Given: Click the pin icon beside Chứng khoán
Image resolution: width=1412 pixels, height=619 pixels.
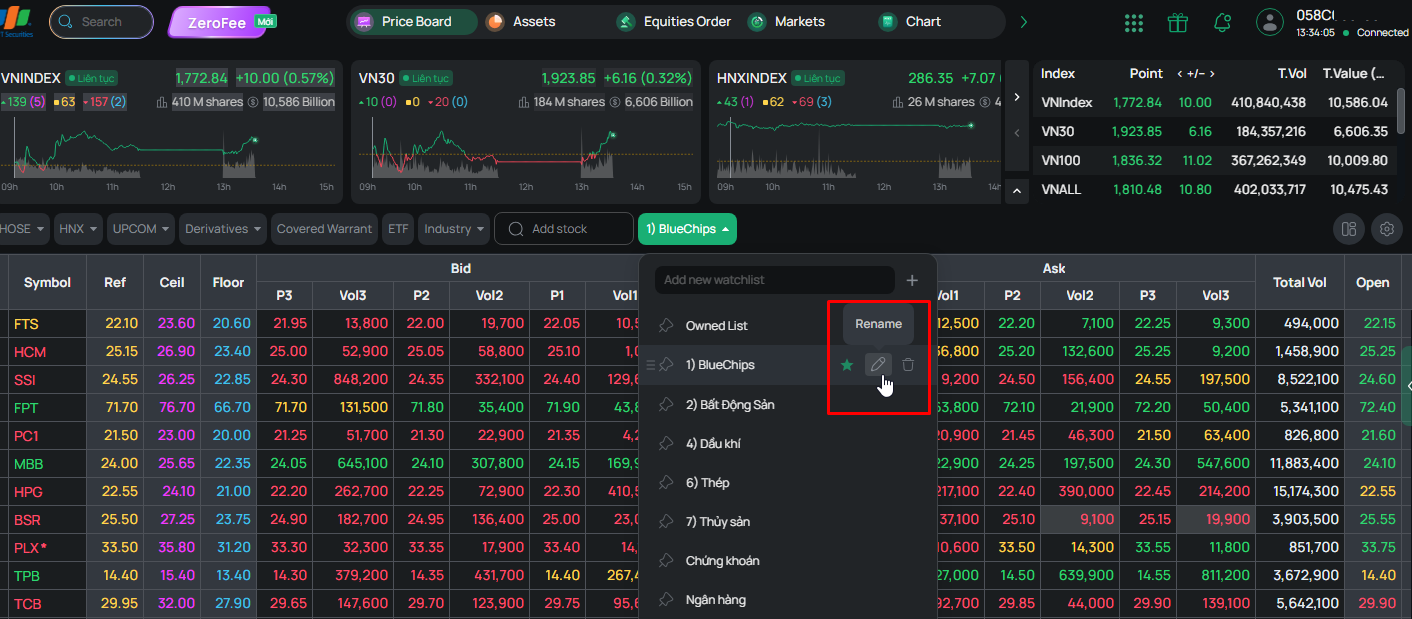Looking at the screenshot, I should (x=666, y=560).
